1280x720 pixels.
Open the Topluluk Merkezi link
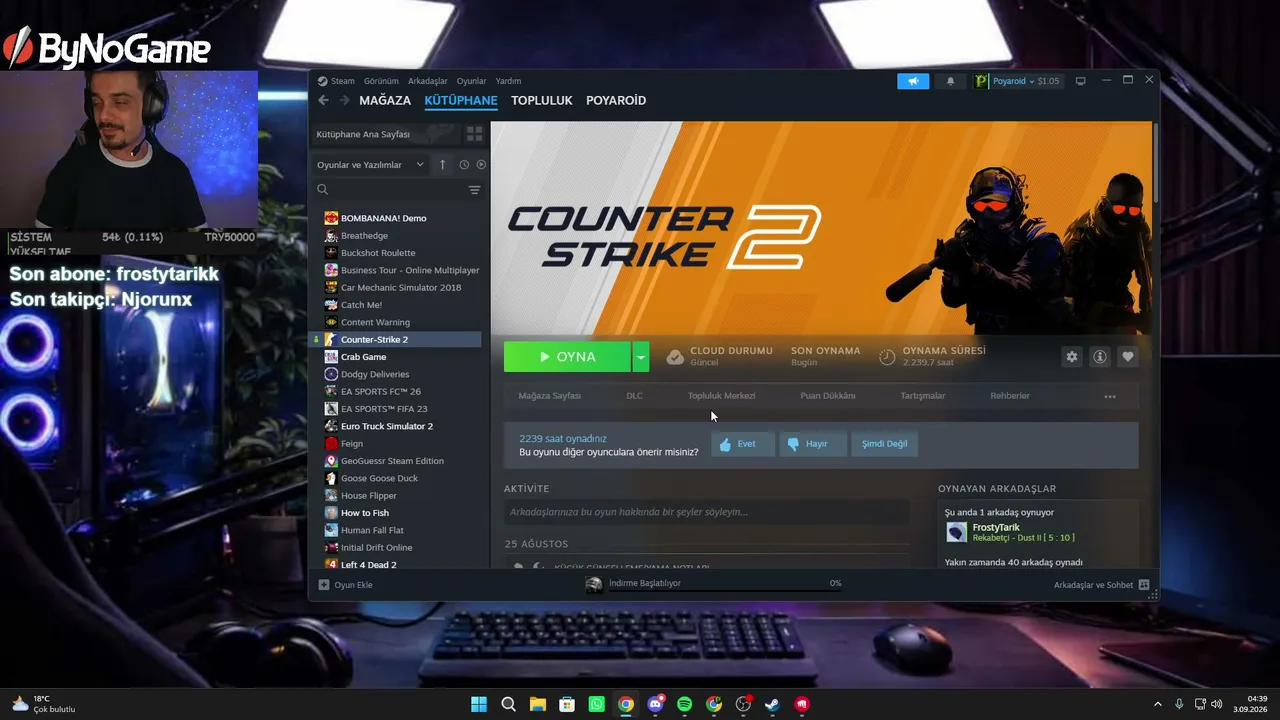click(x=722, y=396)
